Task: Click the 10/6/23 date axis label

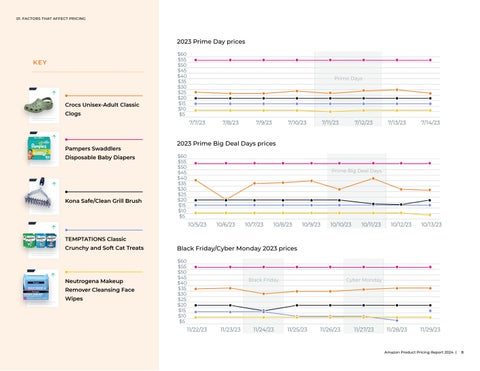Action: (226, 225)
